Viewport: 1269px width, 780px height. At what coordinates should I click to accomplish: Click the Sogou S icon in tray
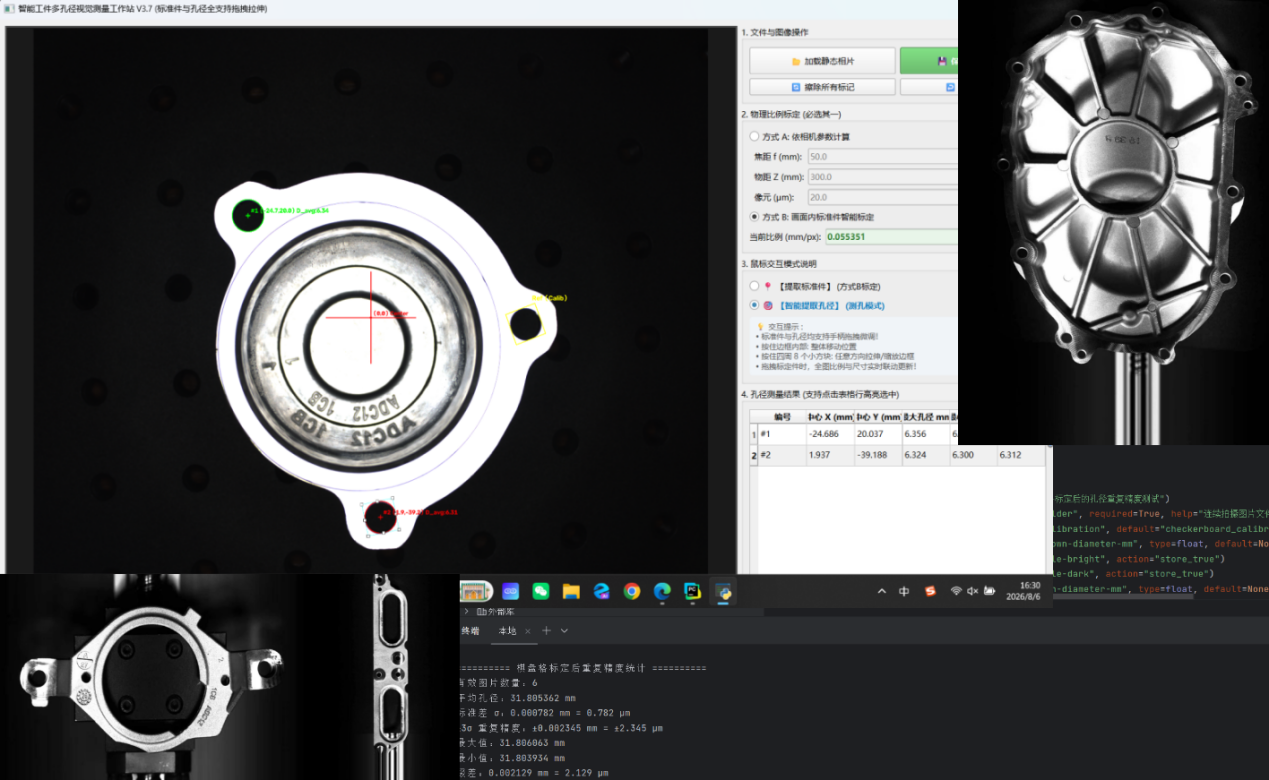pos(929,591)
